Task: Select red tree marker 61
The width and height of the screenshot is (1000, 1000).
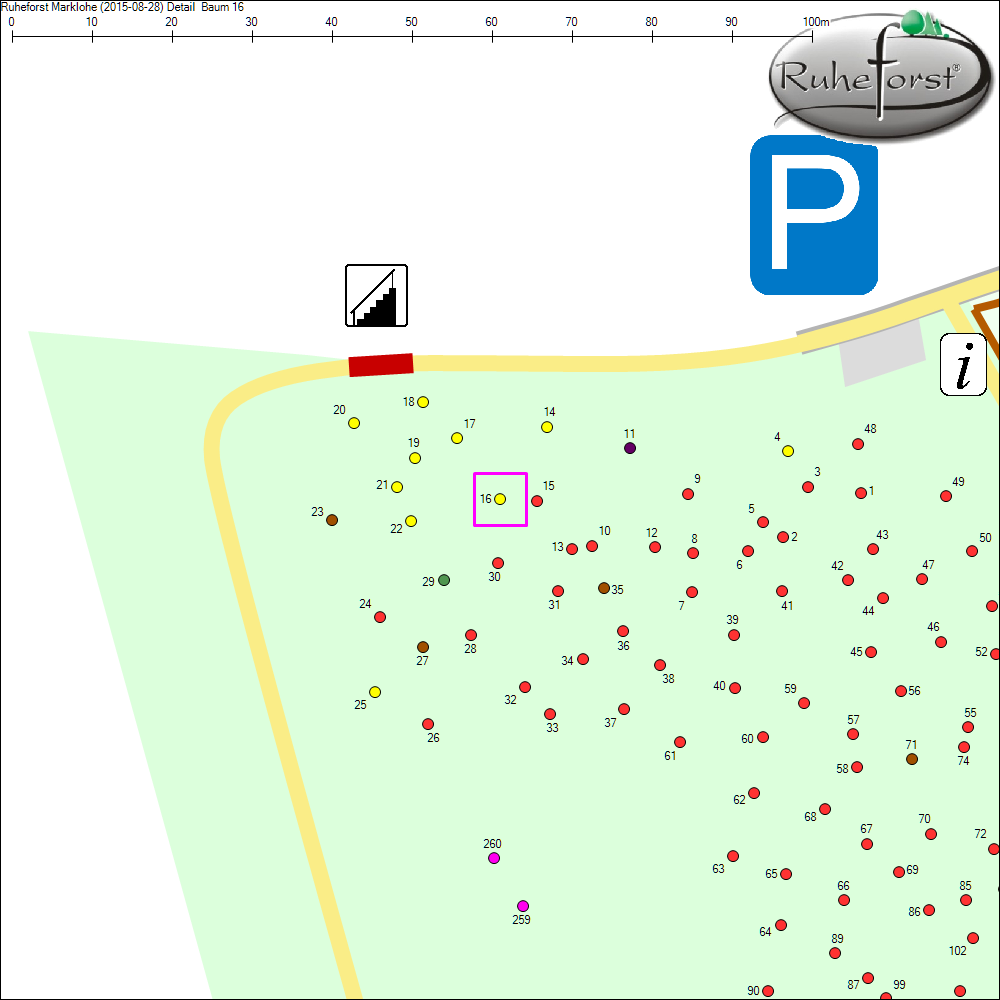Action: 680,742
